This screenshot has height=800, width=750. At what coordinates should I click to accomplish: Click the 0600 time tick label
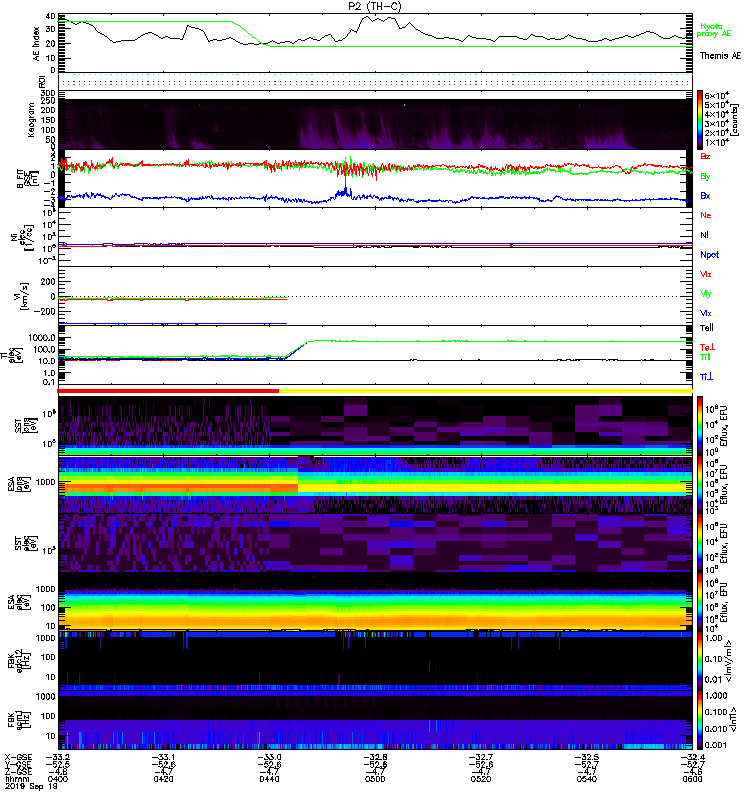coord(692,779)
